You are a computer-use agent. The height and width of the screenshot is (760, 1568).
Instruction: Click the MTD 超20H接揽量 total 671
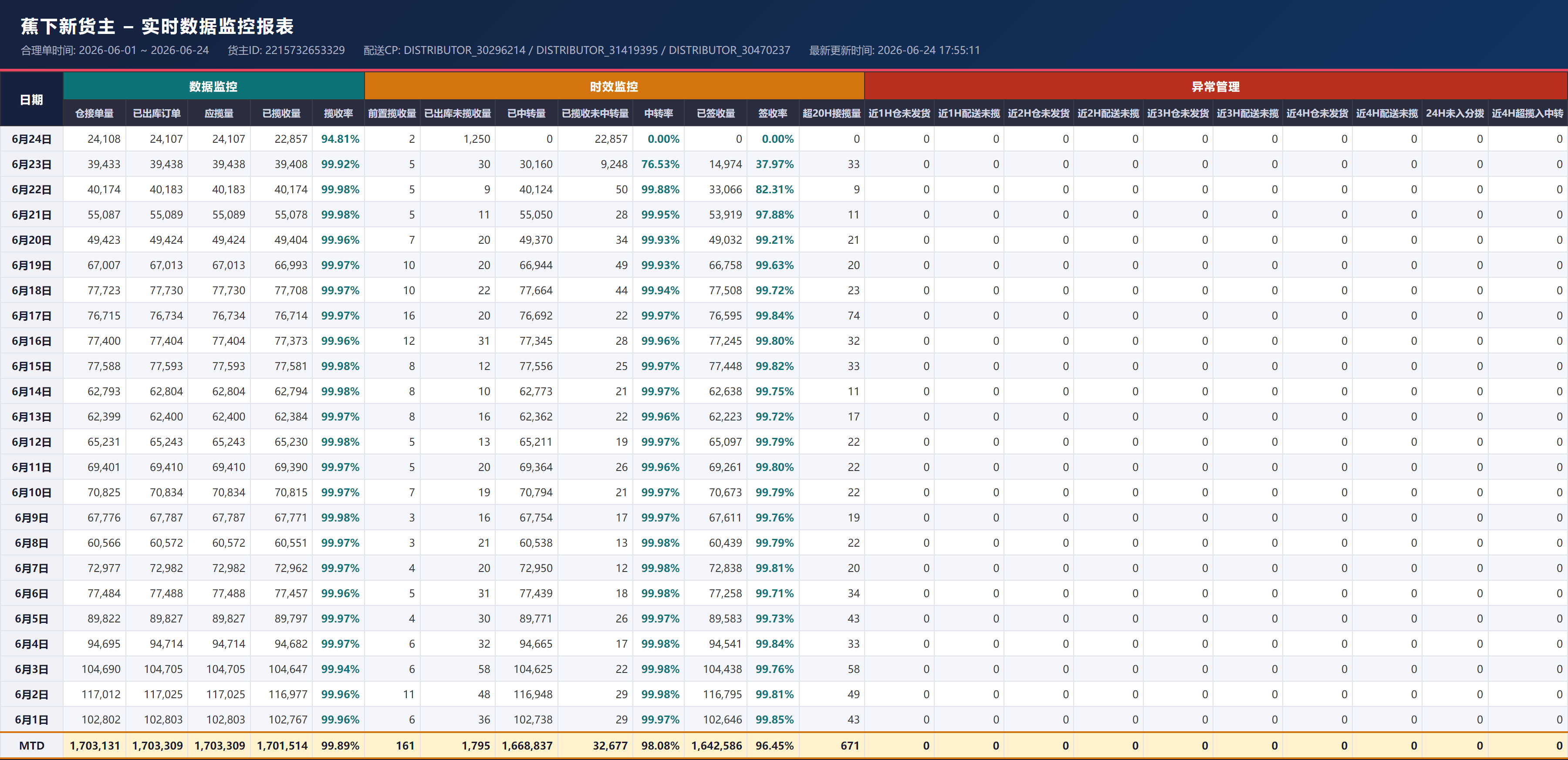pos(850,745)
